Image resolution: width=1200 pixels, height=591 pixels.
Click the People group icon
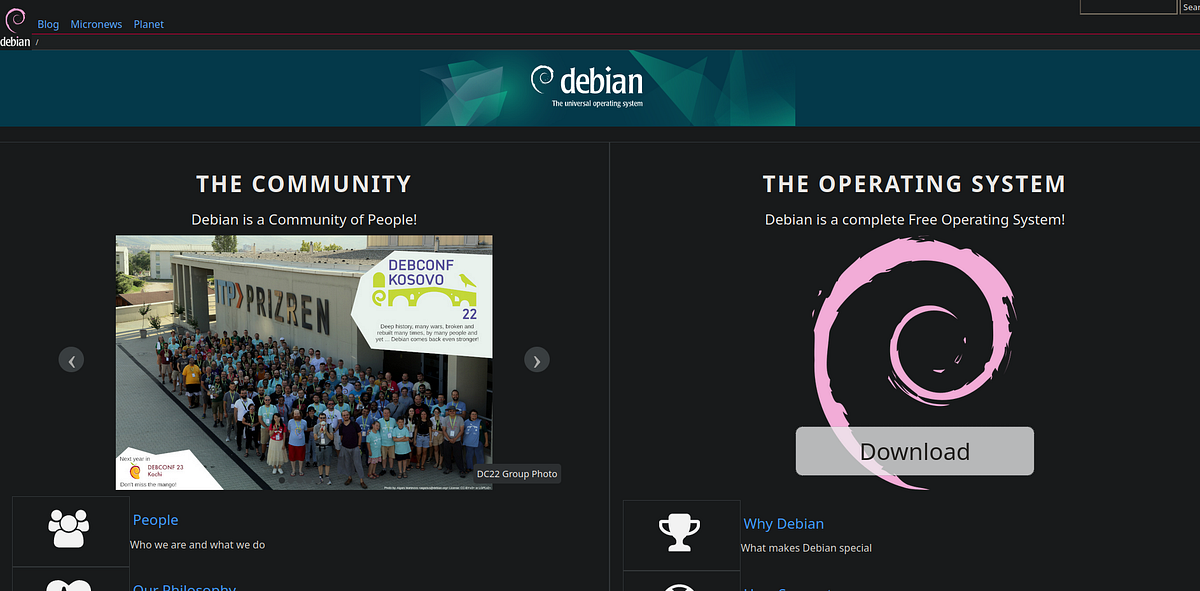[70, 531]
